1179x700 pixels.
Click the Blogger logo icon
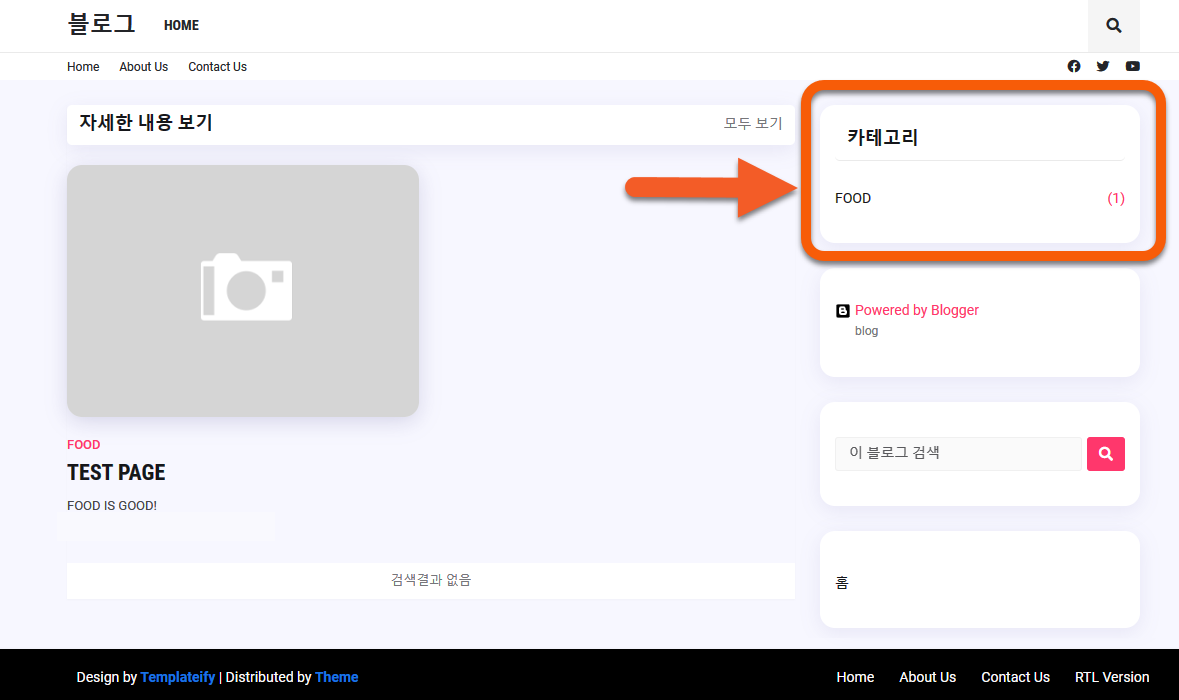tap(842, 311)
